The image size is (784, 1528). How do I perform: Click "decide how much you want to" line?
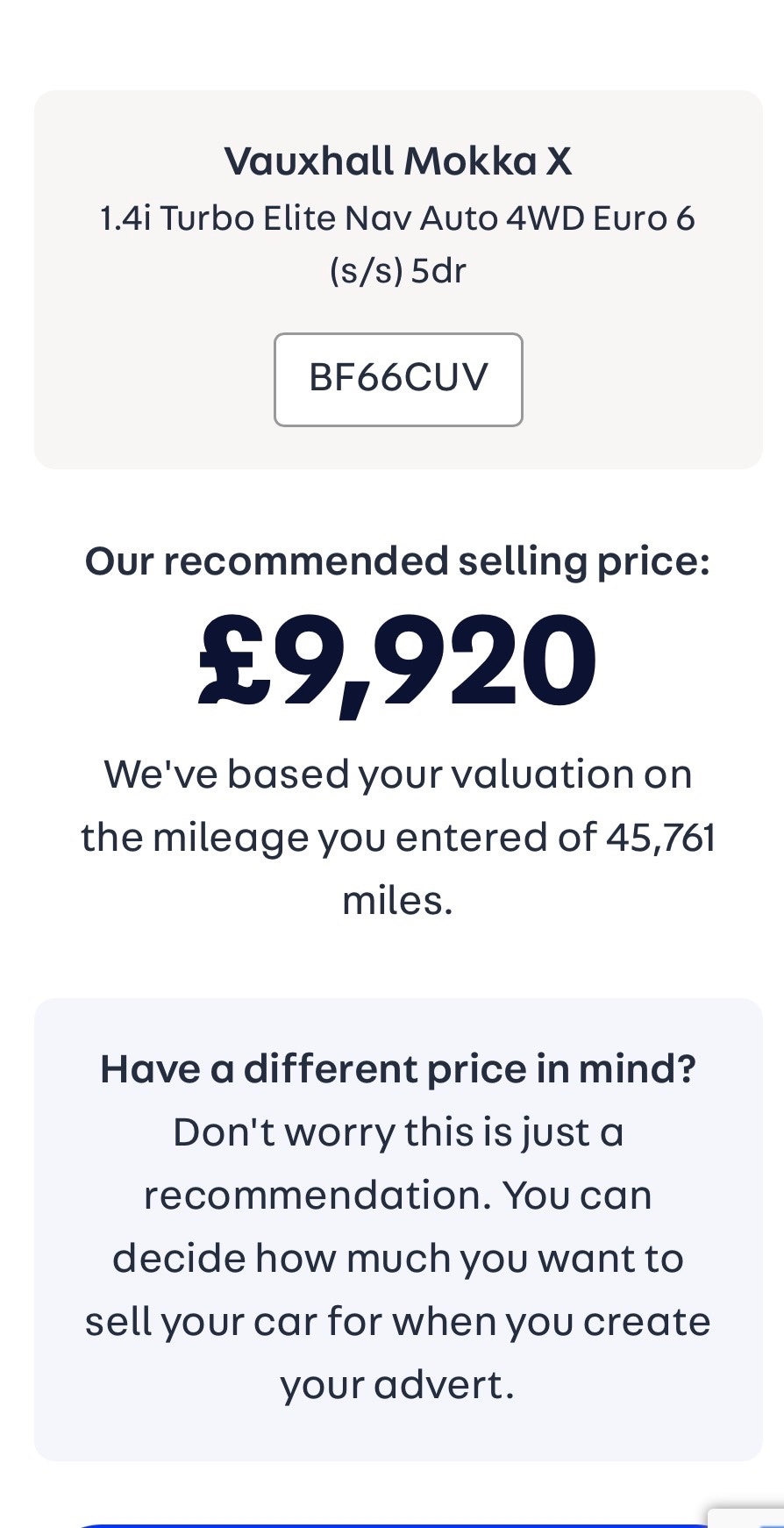pyautogui.click(x=398, y=1259)
